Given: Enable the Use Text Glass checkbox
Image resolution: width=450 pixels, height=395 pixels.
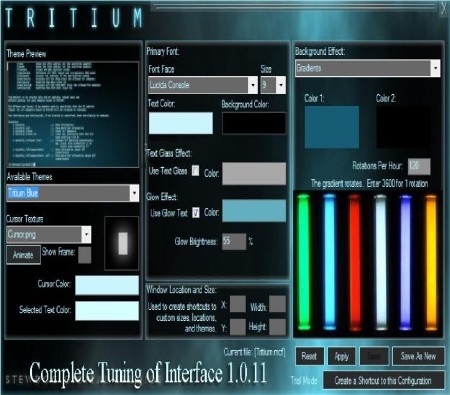Looking at the screenshot, I should (196, 171).
